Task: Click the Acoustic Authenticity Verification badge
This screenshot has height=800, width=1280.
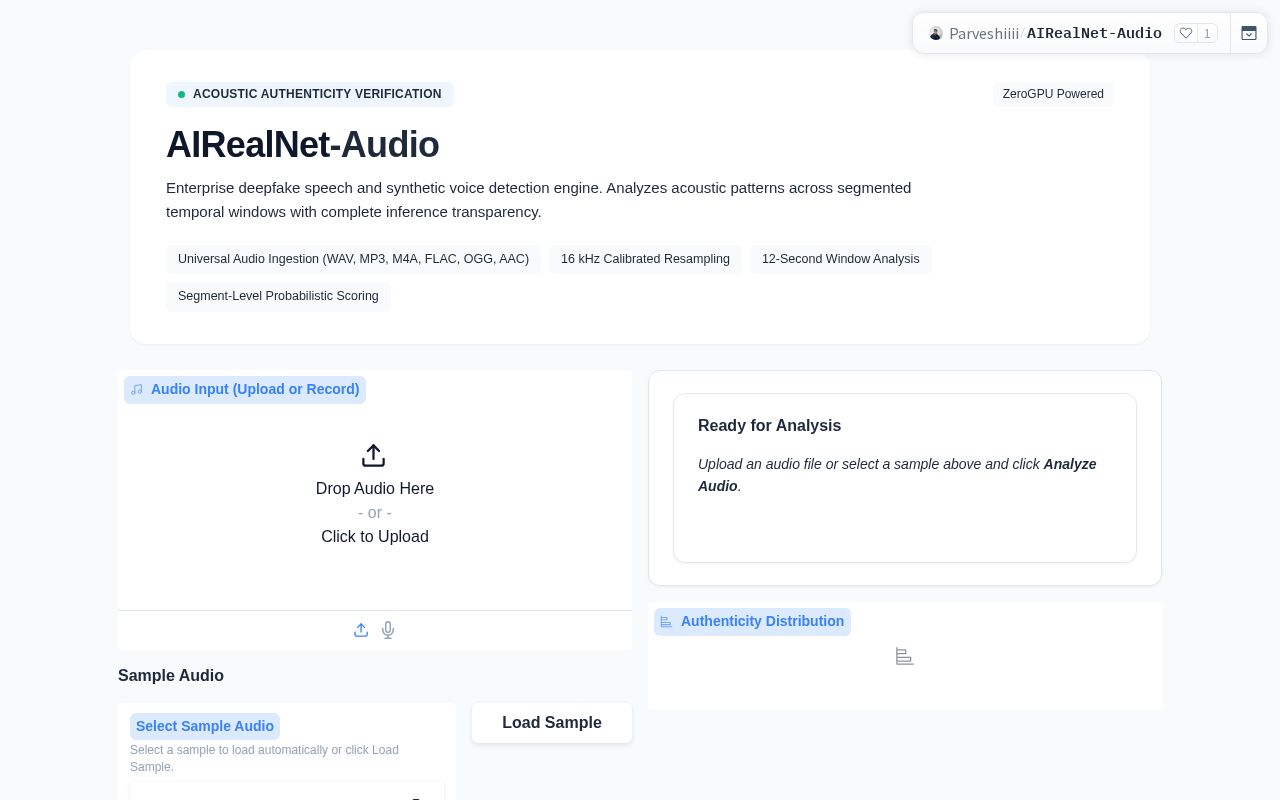Action: click(x=310, y=94)
